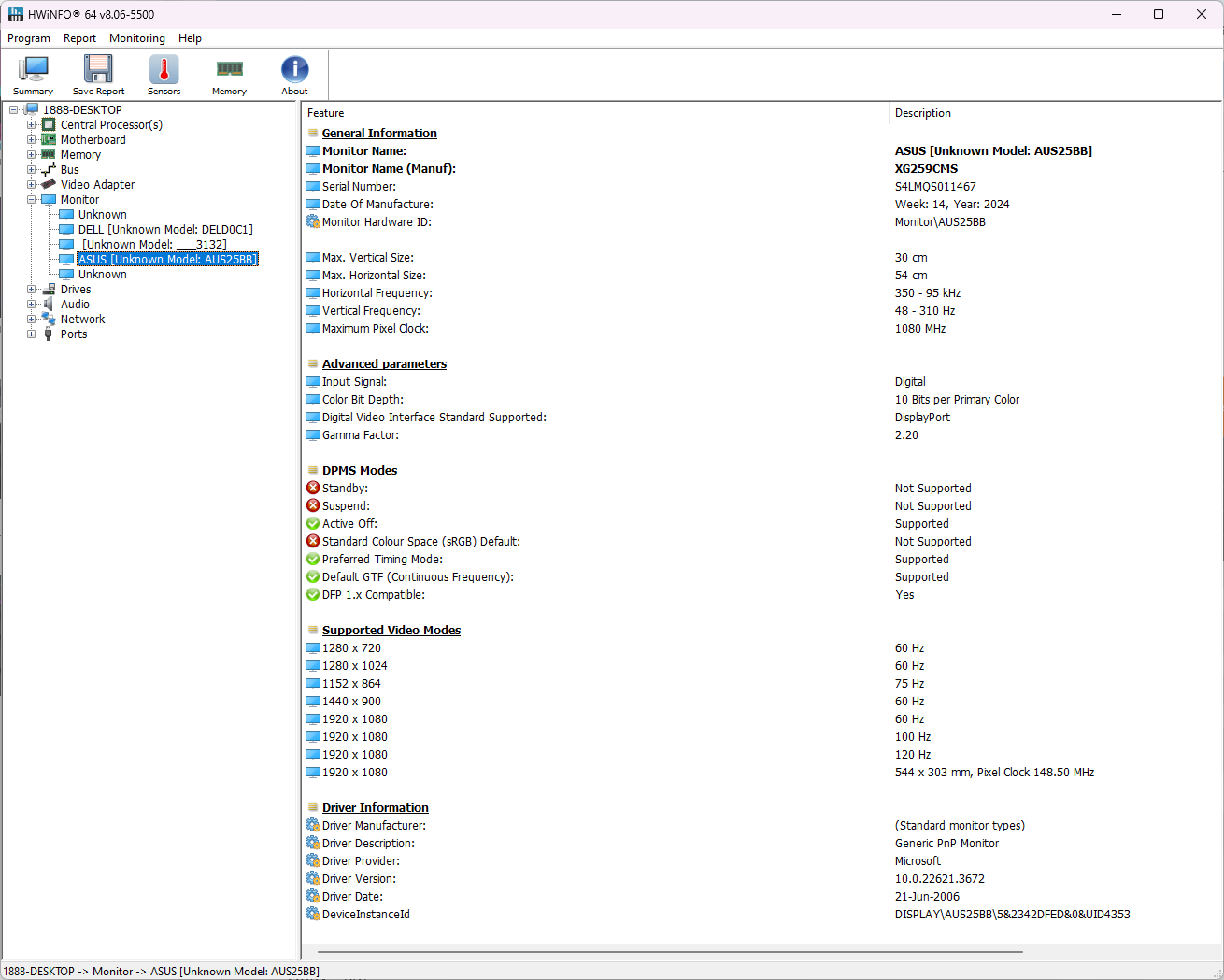
Task: Click the green check beside DFP 1.x Compatible
Action: (x=313, y=595)
